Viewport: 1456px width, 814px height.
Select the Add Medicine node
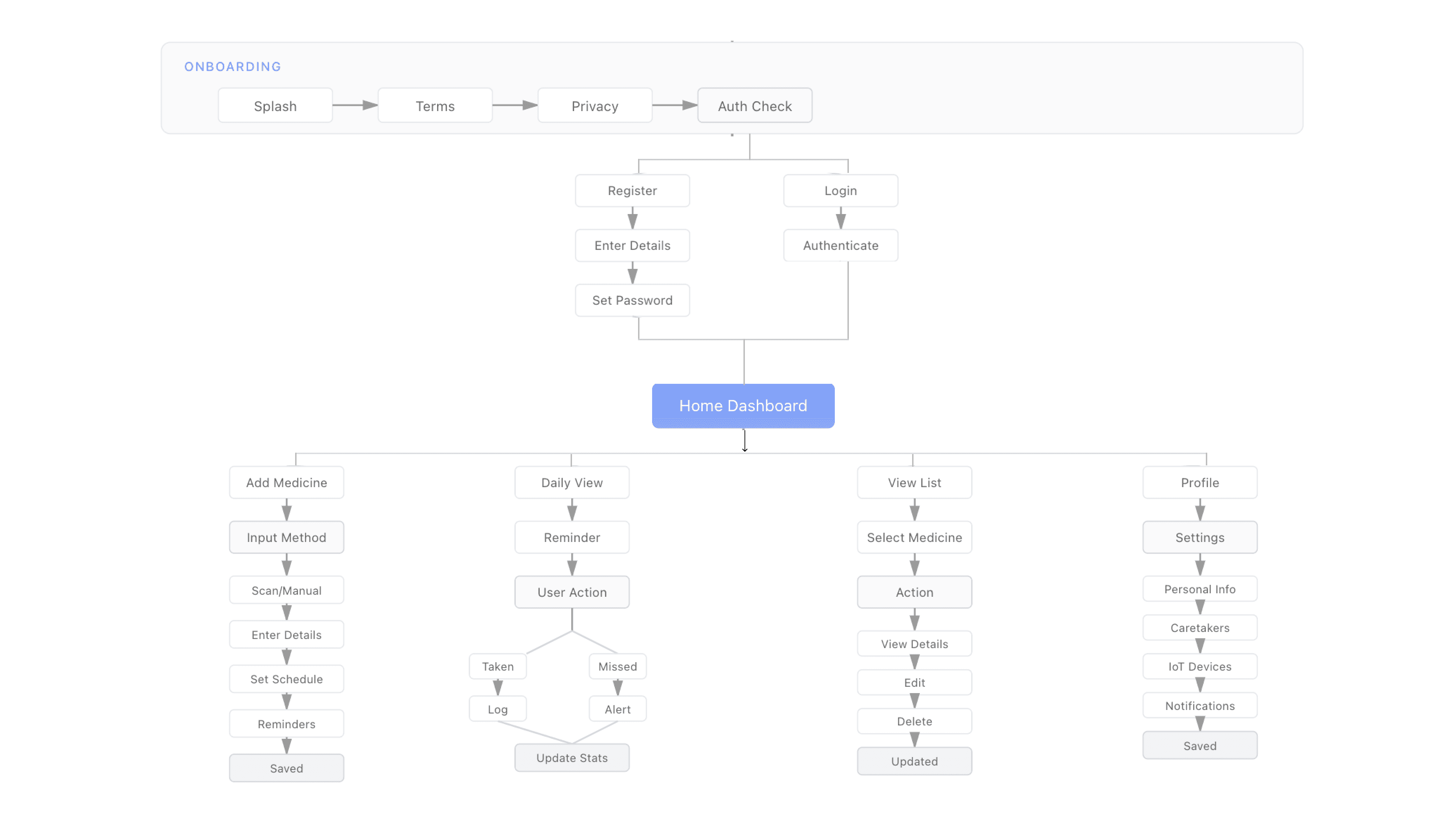pos(287,482)
